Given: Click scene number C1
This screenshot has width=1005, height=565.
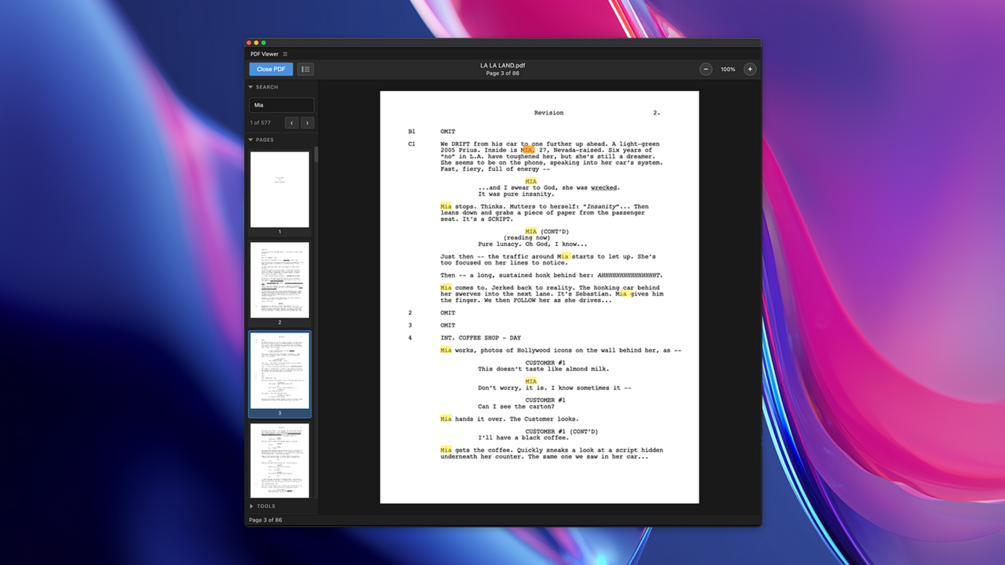Looking at the screenshot, I should (x=411, y=144).
